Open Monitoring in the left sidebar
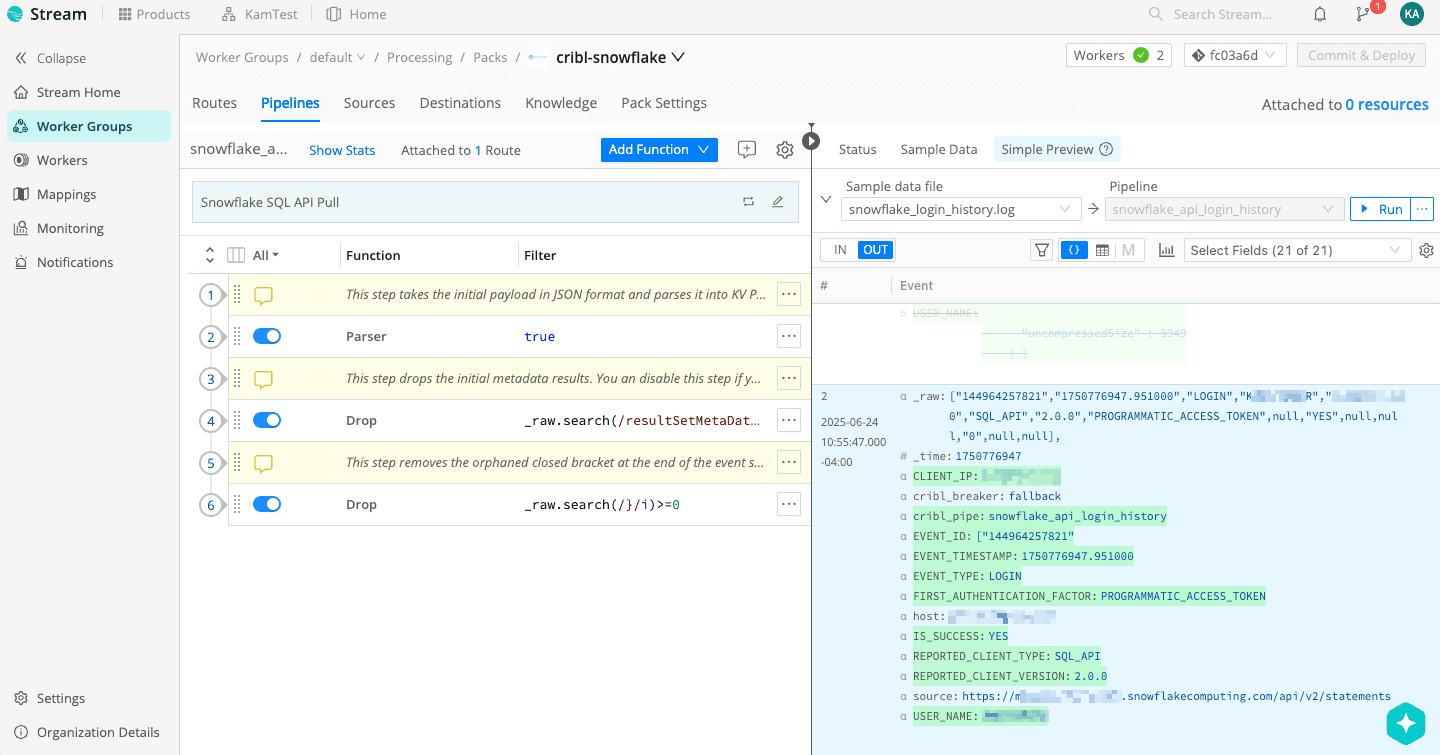 70,228
